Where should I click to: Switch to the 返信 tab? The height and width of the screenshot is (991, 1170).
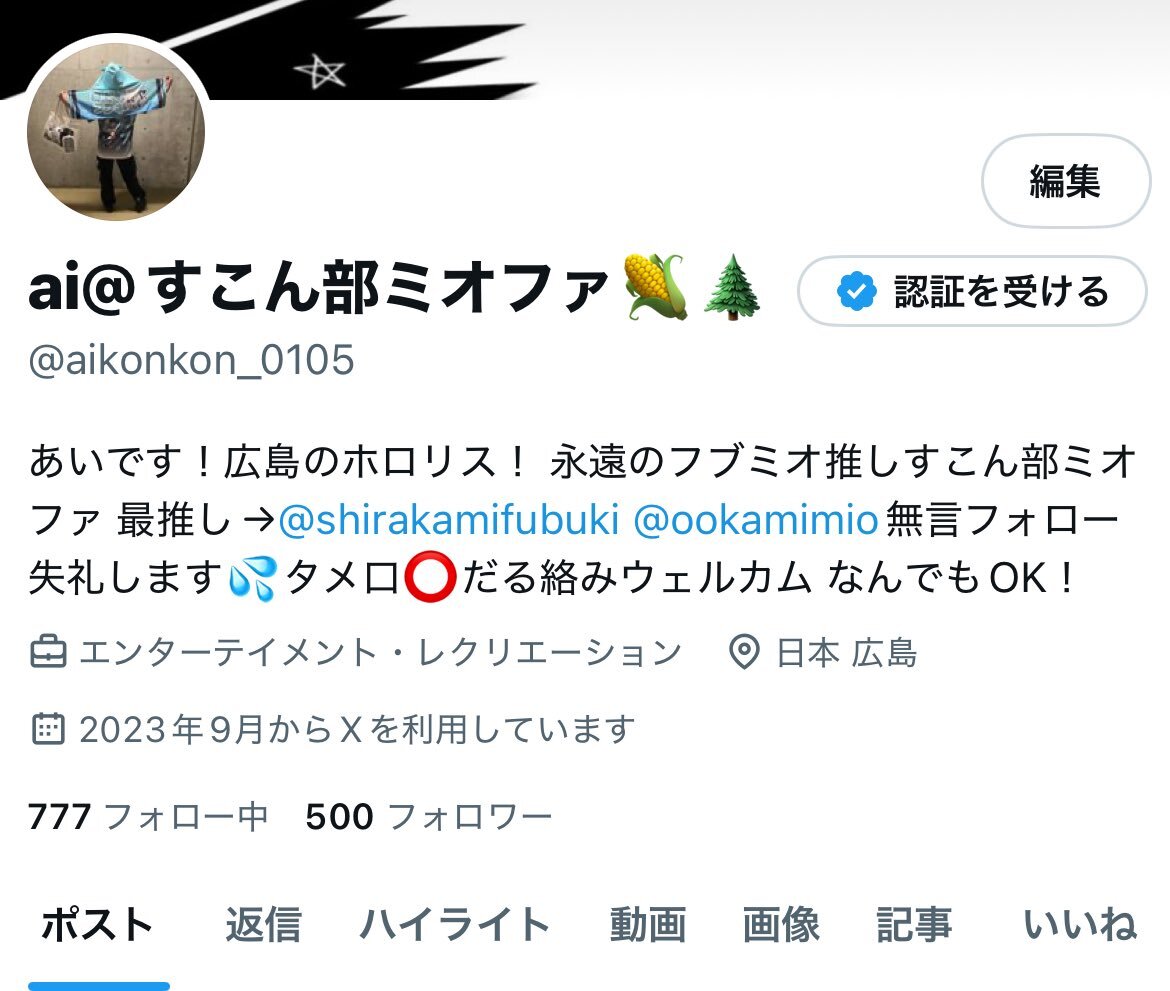tap(263, 925)
